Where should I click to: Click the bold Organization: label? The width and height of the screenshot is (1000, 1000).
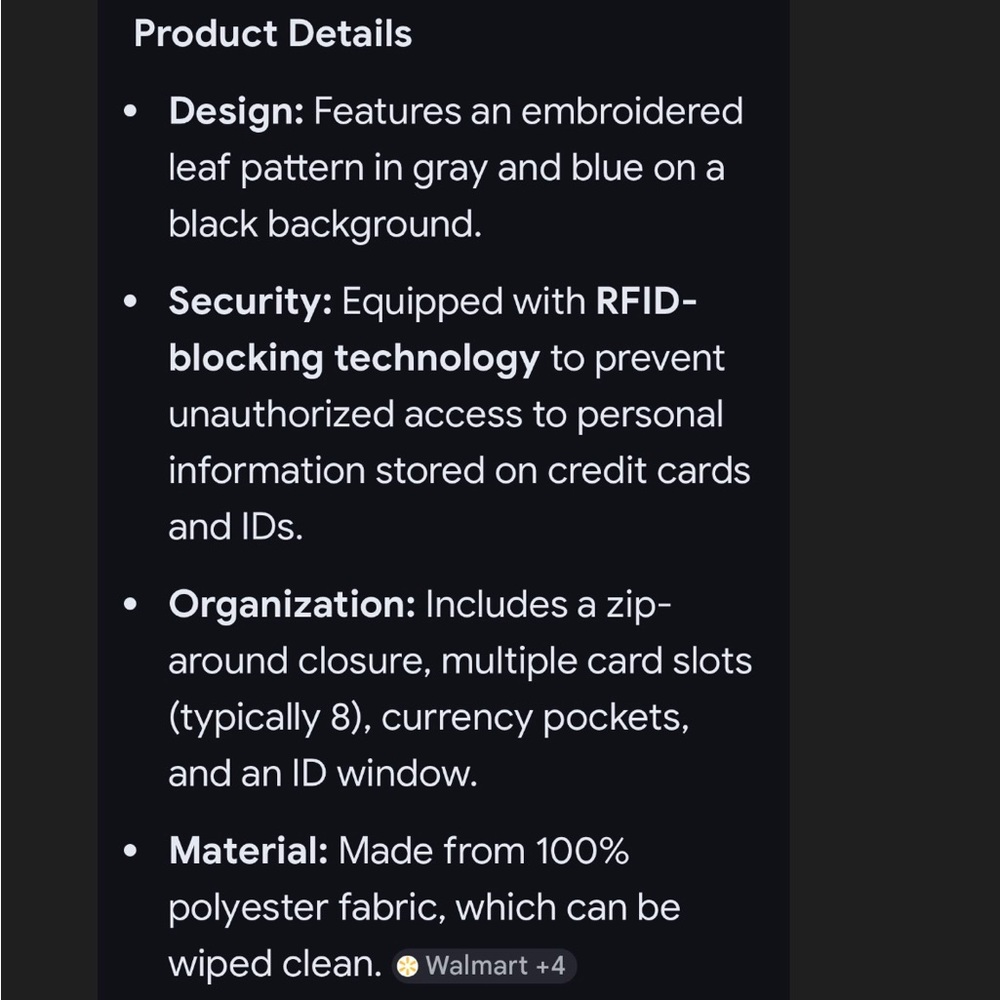[x=292, y=604]
